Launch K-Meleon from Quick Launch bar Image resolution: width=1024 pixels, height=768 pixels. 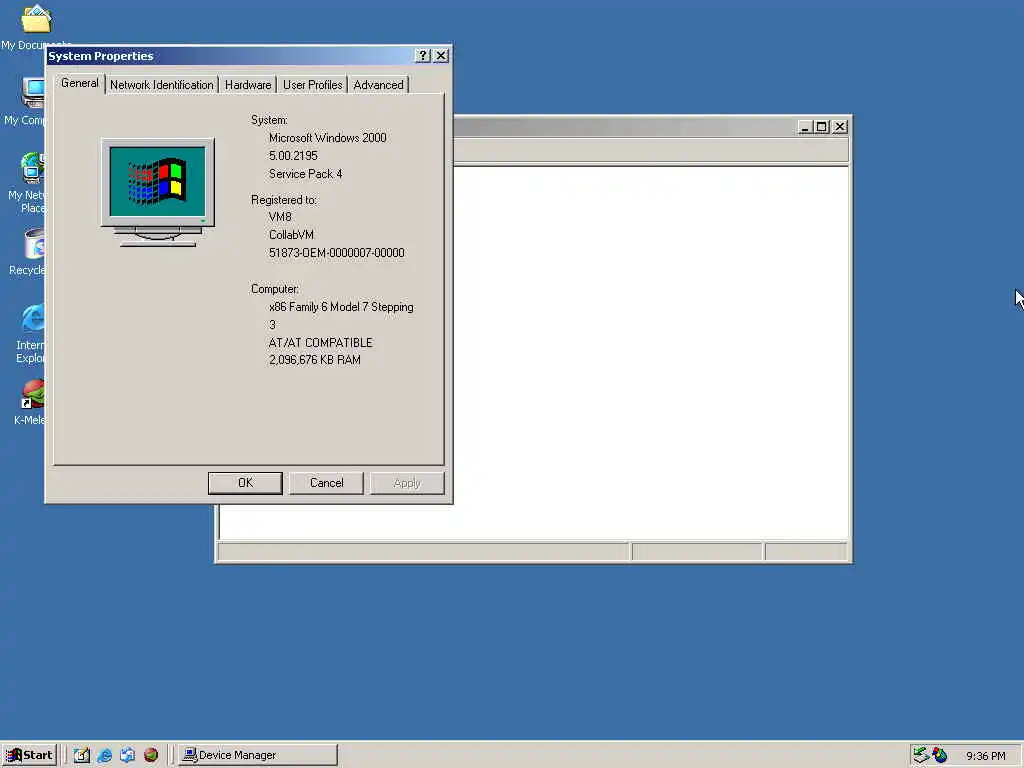pos(151,755)
